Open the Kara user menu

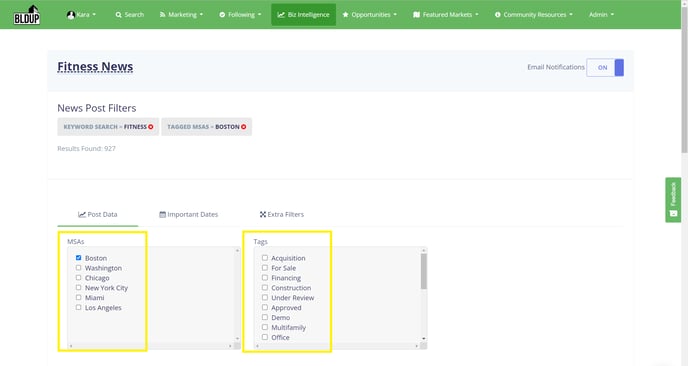[x=82, y=14]
